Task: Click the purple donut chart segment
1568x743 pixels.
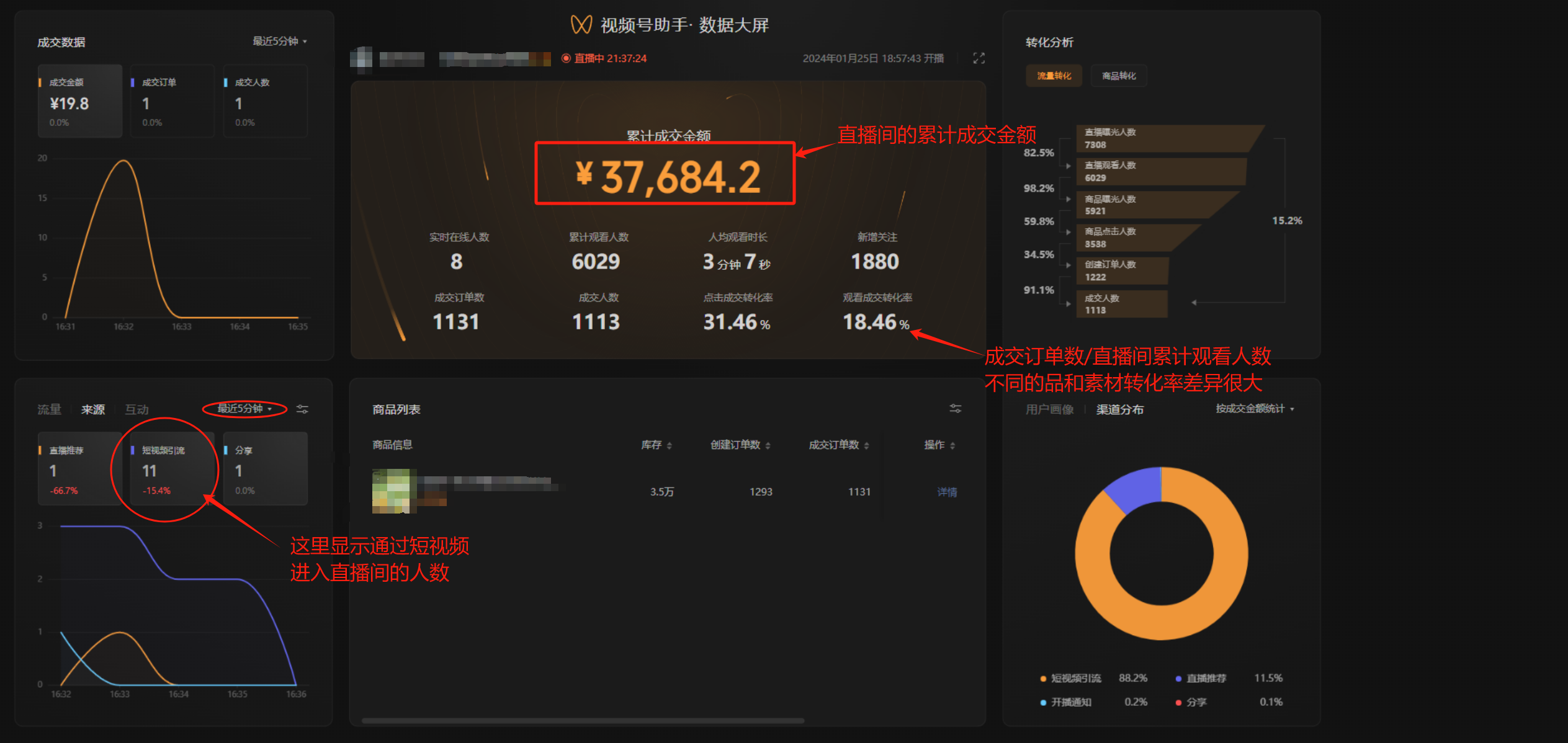Action: (x=1136, y=489)
